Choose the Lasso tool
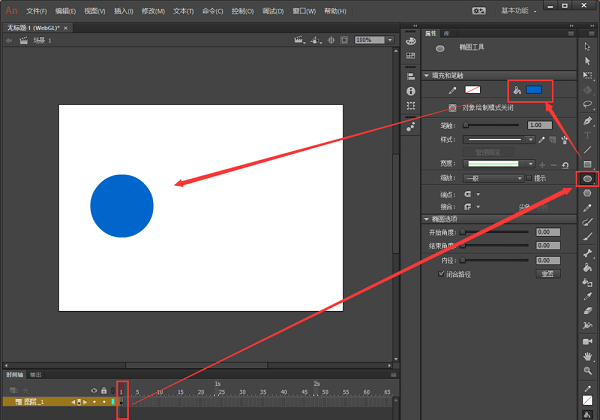 (x=588, y=102)
